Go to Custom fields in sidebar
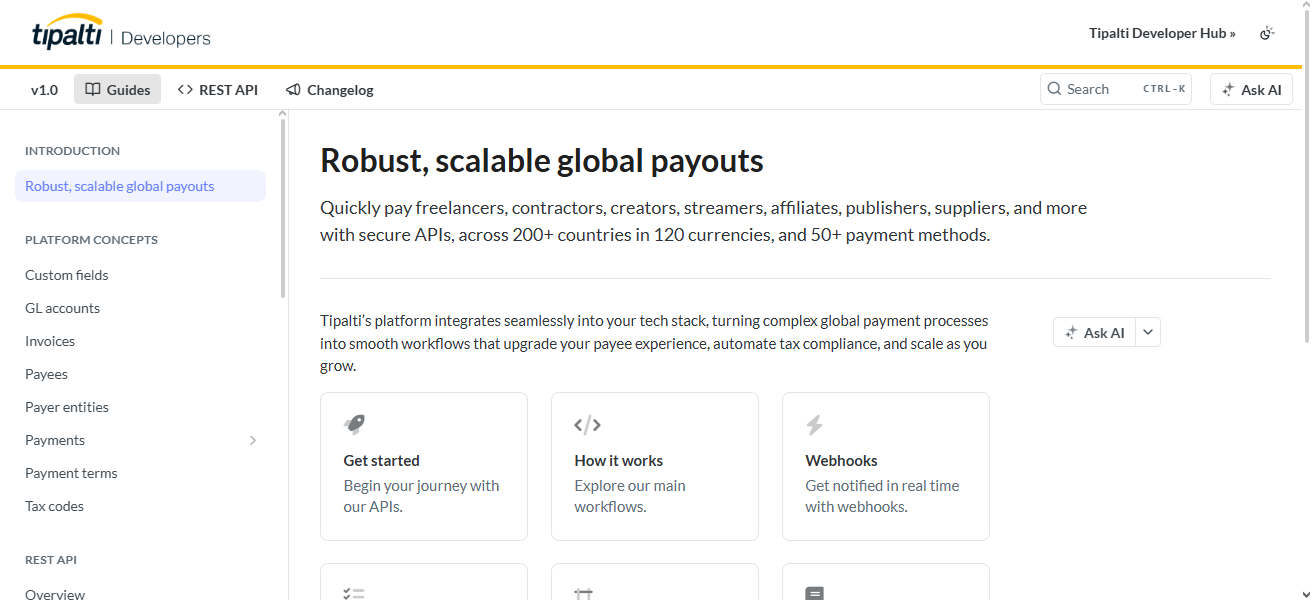Viewport: 1312px width, 600px height. tap(67, 275)
